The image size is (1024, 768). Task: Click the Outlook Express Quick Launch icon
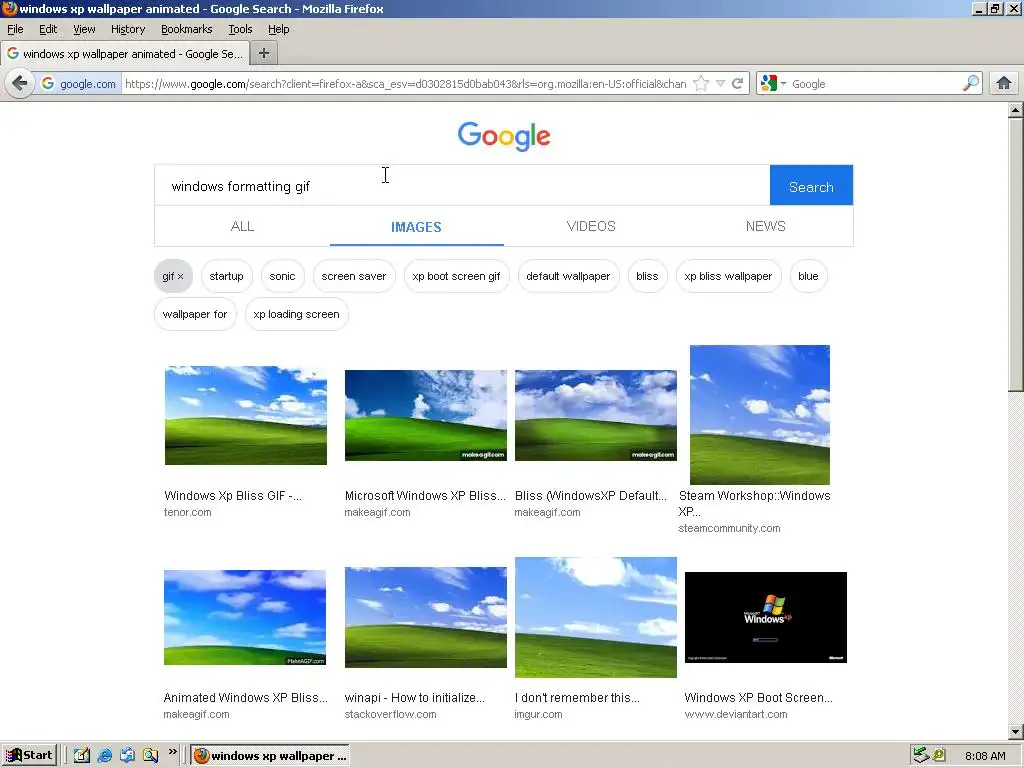(127, 756)
